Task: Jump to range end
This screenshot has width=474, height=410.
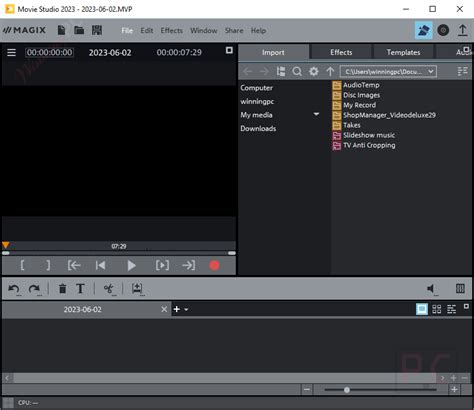Action: (189, 265)
